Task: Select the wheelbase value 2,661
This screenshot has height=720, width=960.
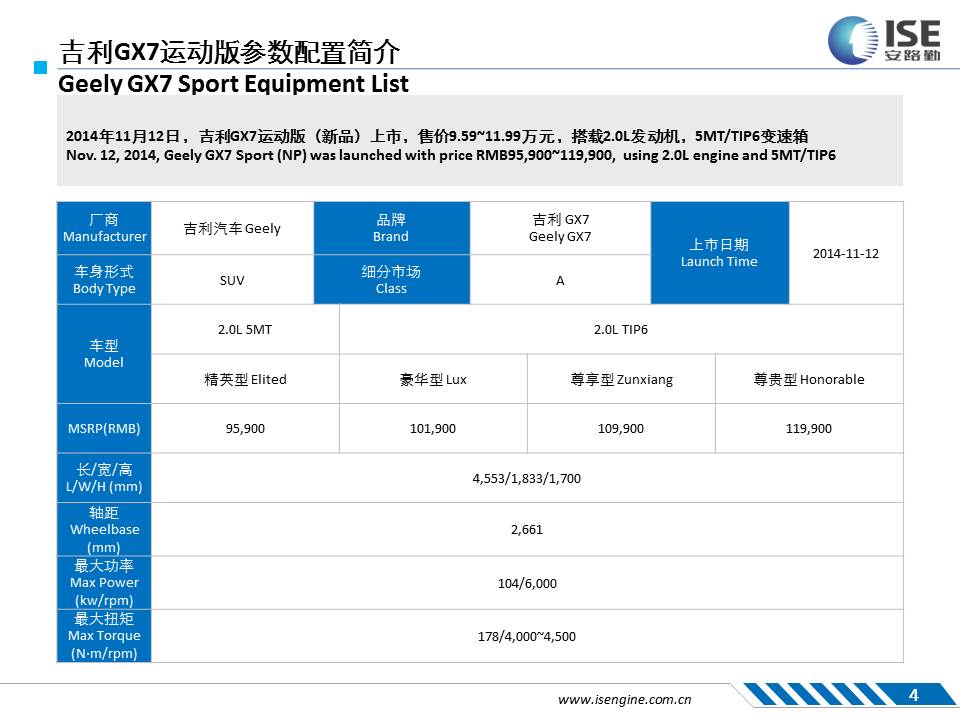Action: pos(527,530)
